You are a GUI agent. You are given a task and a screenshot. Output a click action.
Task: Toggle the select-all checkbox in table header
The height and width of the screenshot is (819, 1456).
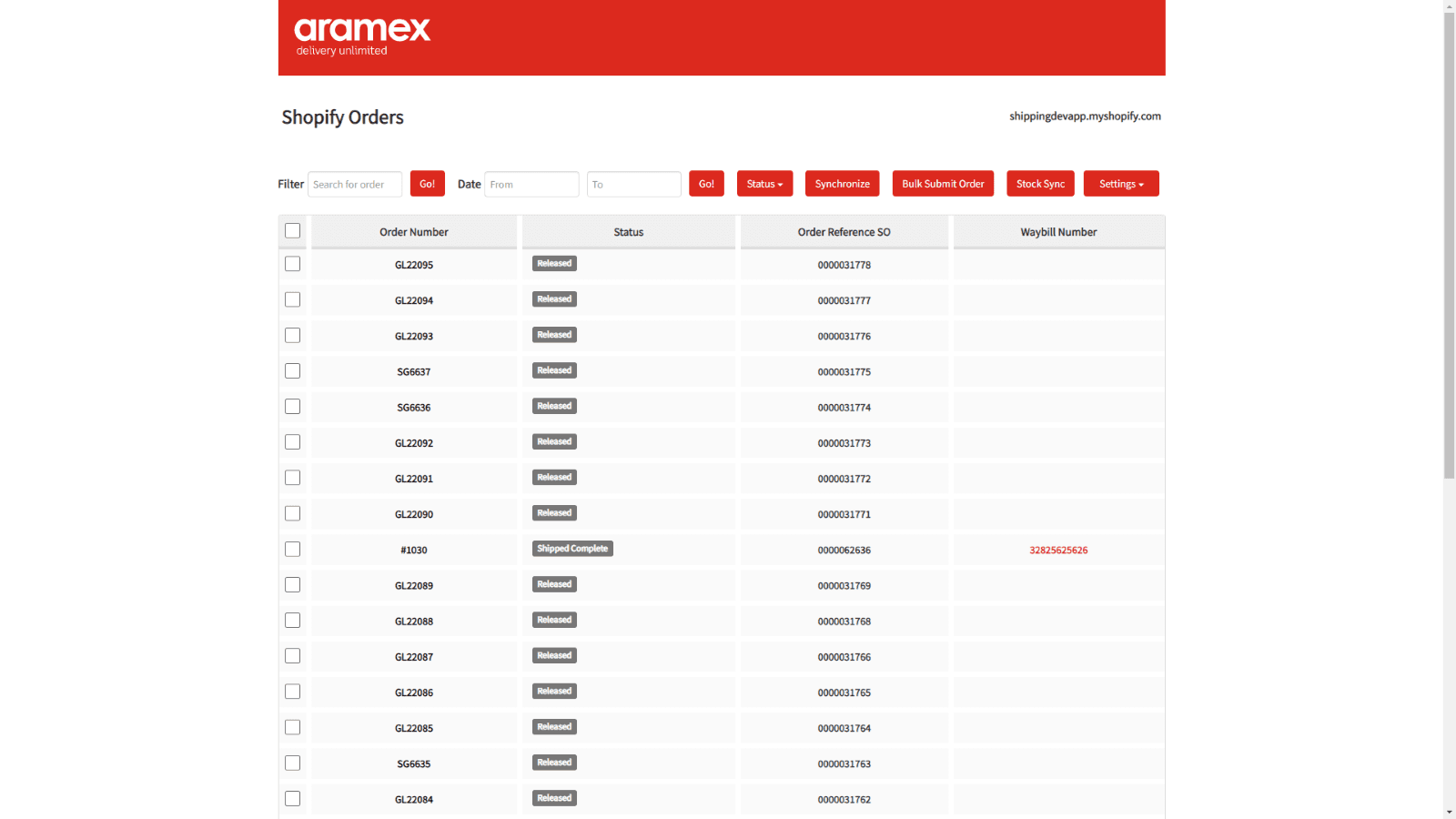pos(292,231)
